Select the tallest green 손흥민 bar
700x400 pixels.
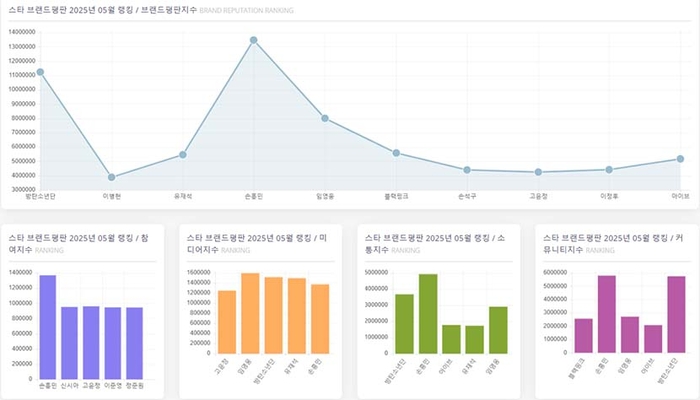tap(428, 314)
